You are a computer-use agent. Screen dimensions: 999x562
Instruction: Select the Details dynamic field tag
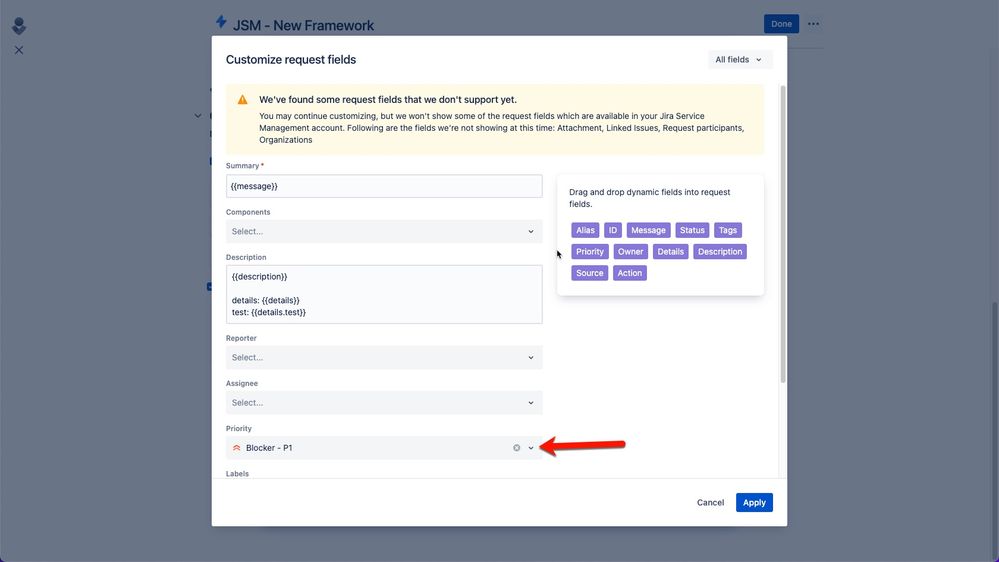(x=670, y=252)
